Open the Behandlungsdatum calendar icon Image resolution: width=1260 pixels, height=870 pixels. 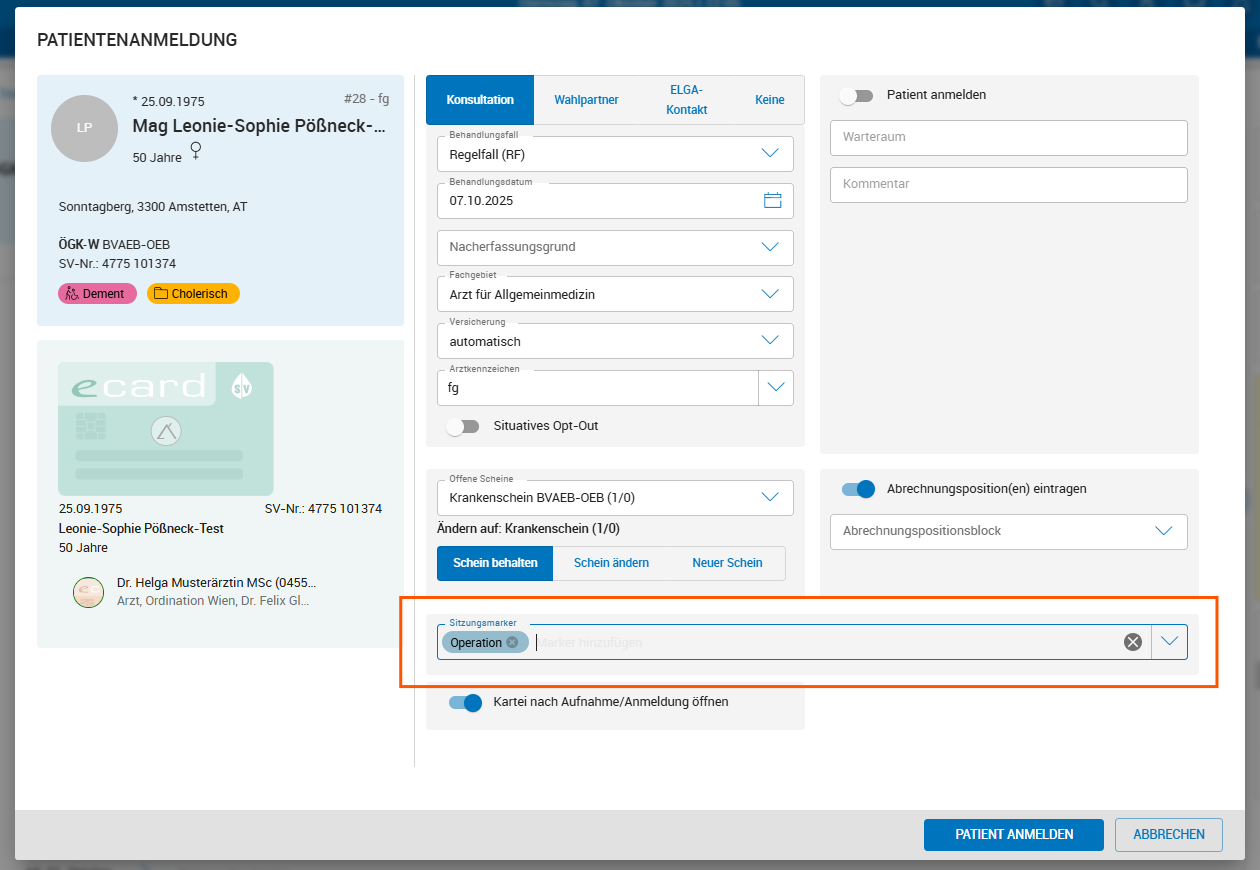tap(772, 200)
